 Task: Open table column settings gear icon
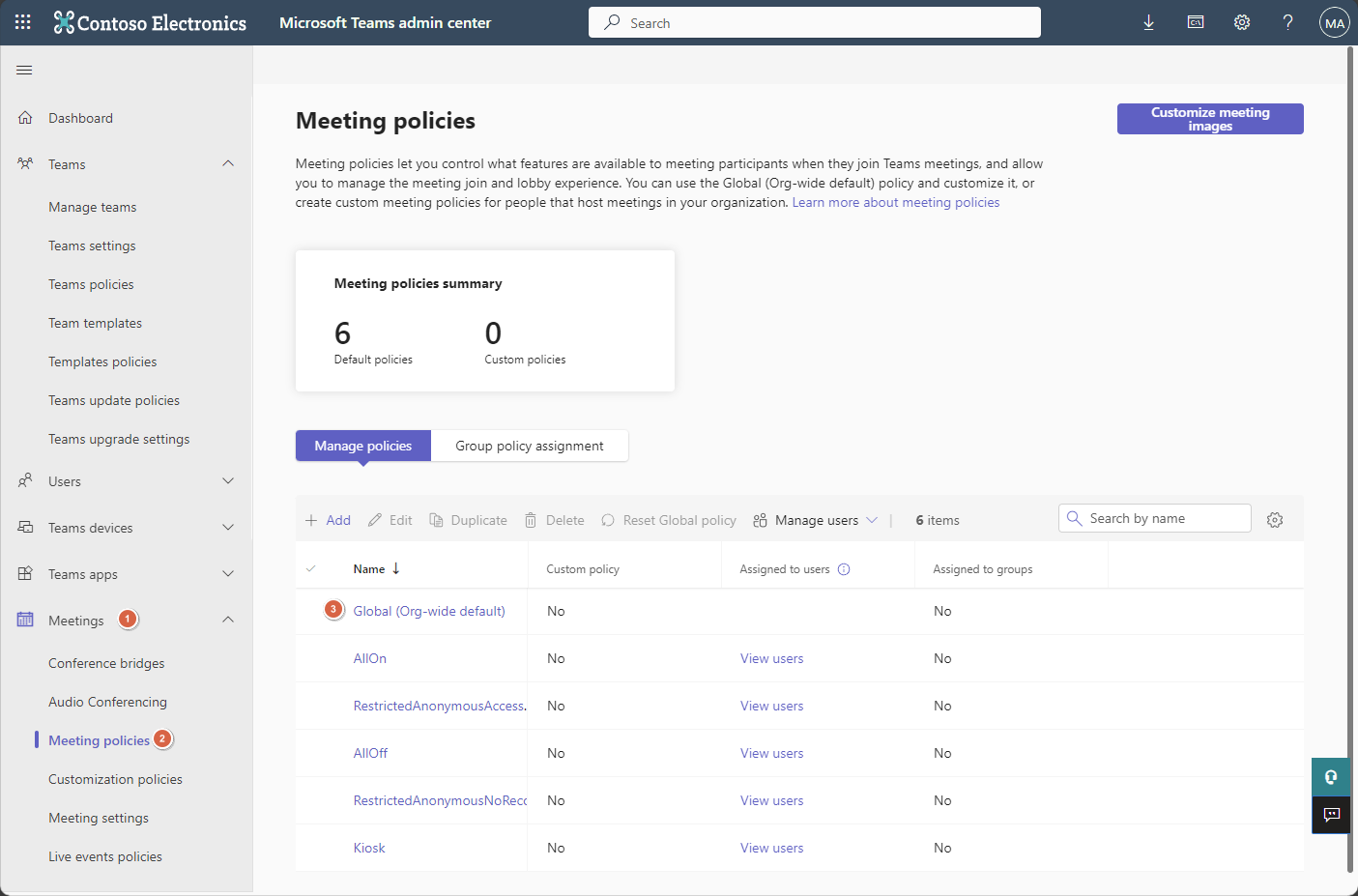(x=1275, y=520)
